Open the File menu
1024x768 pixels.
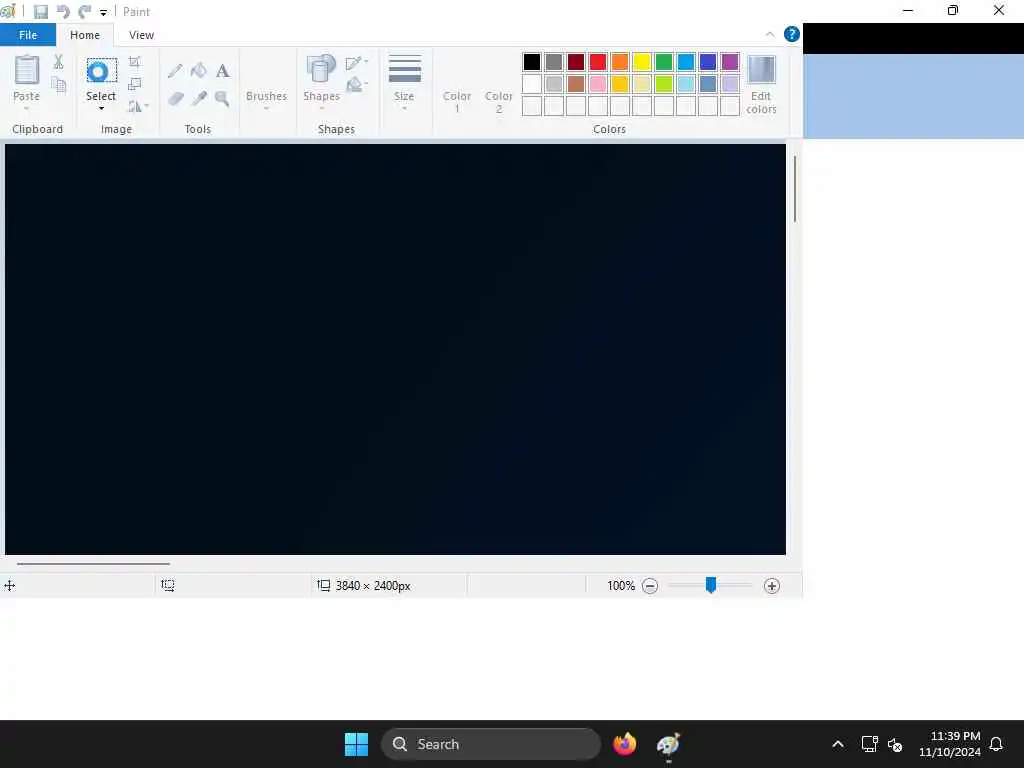coord(27,35)
